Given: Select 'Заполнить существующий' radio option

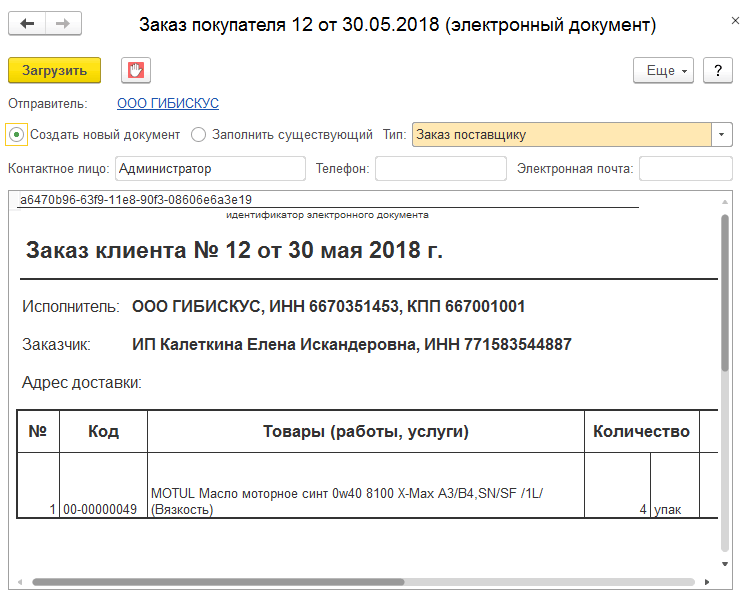Looking at the screenshot, I should [x=199, y=134].
